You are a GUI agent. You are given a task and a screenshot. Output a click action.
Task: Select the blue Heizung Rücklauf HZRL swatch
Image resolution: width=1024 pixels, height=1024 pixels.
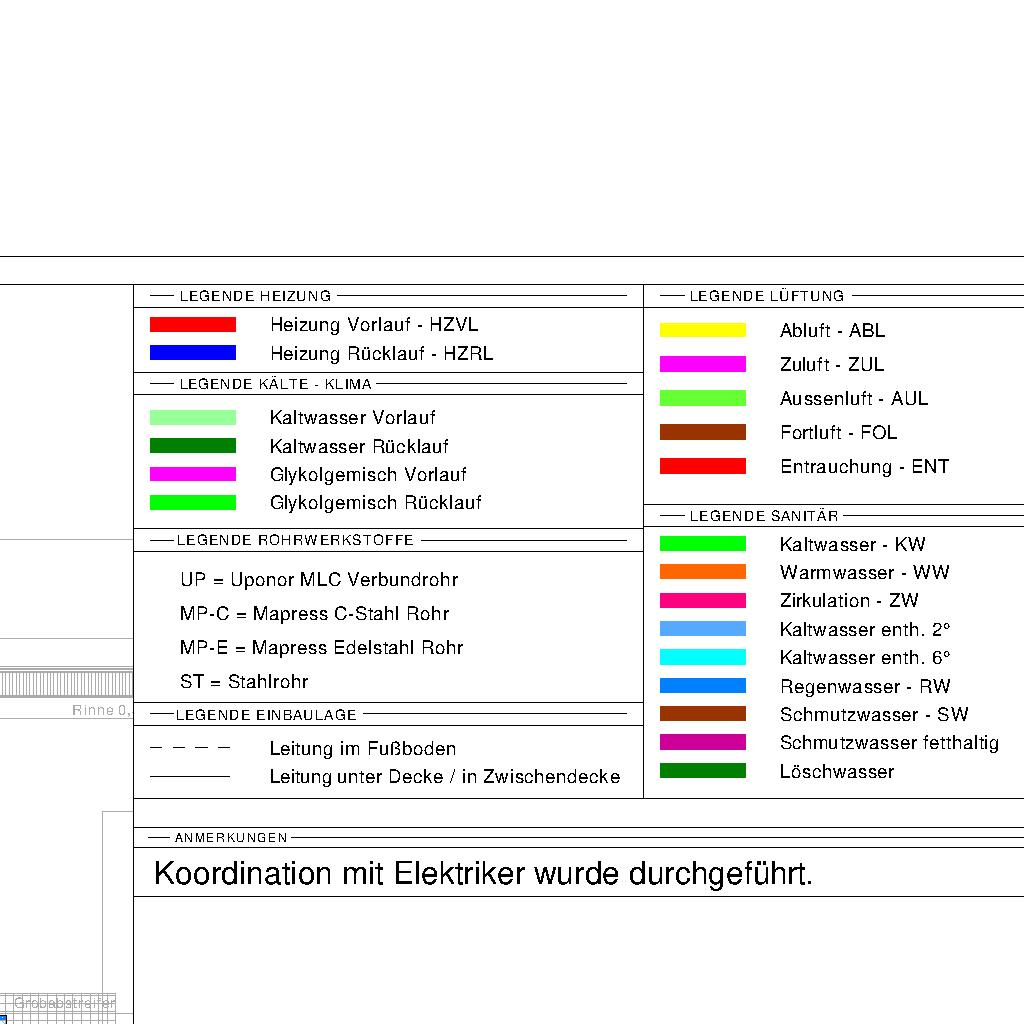coord(193,353)
